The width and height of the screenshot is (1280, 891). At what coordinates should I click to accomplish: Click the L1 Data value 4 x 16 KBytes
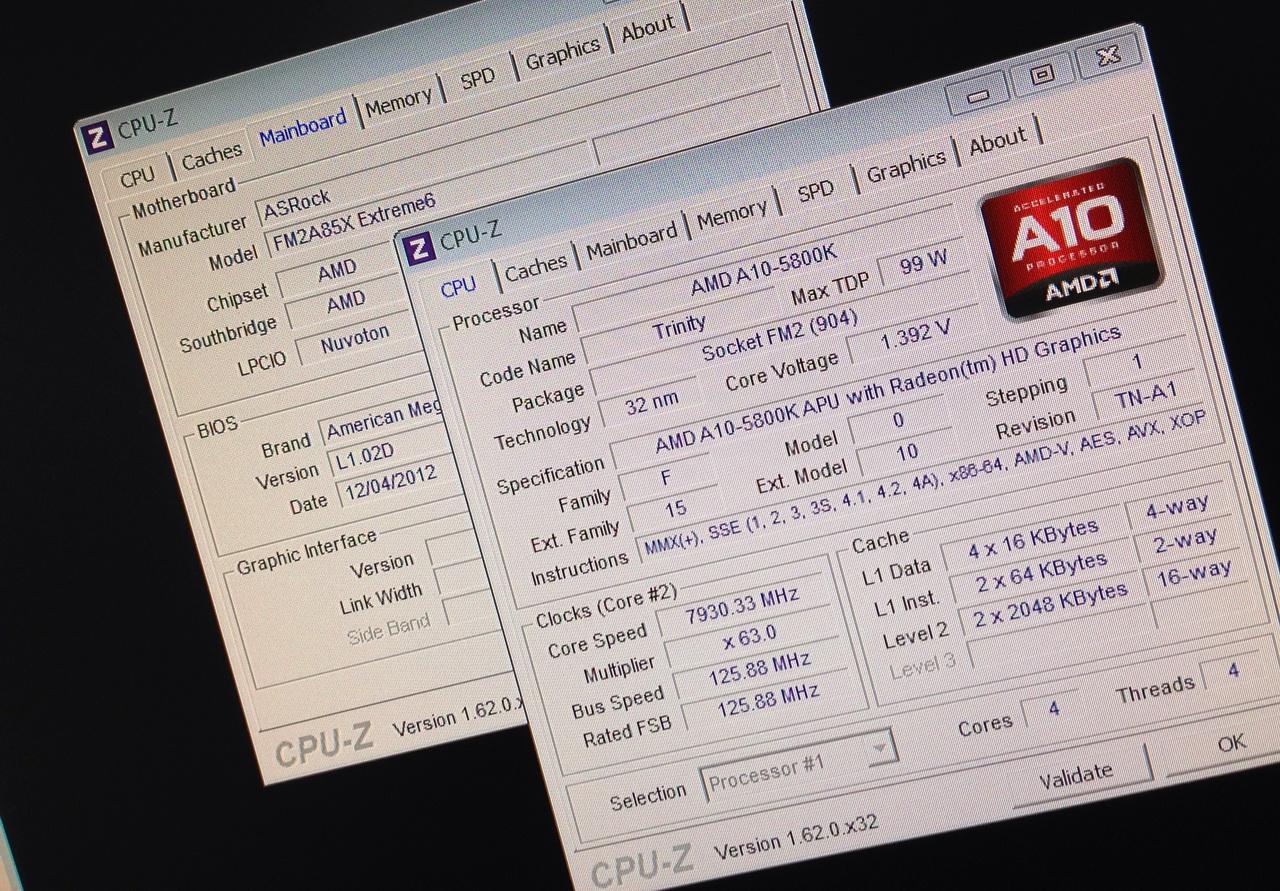(1033, 537)
